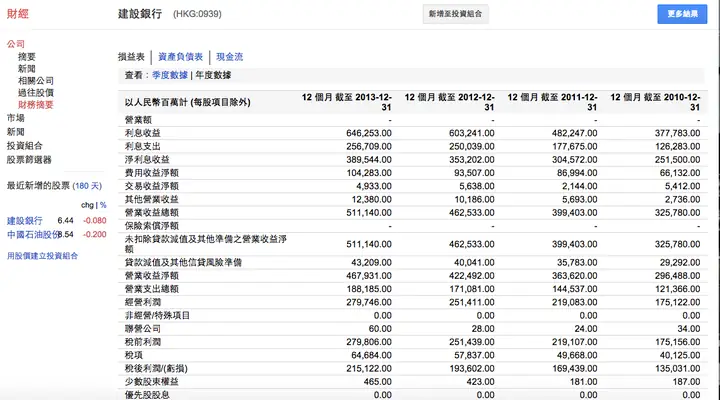Viewport: 720px width, 400px height.
Task: Select row label 利息收益
Action: [143, 133]
